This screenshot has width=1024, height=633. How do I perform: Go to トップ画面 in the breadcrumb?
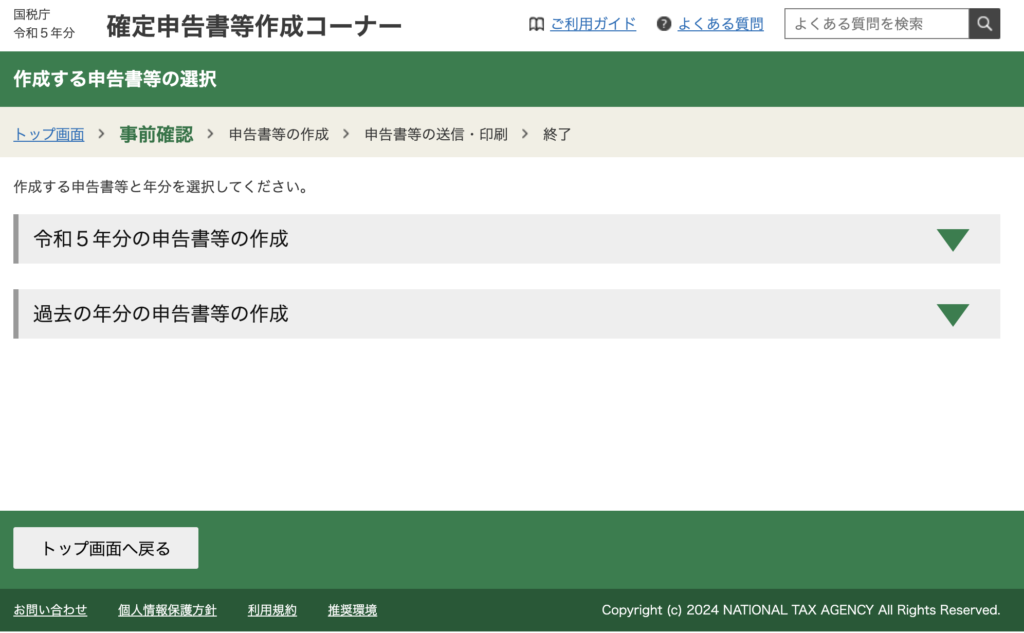click(x=49, y=134)
